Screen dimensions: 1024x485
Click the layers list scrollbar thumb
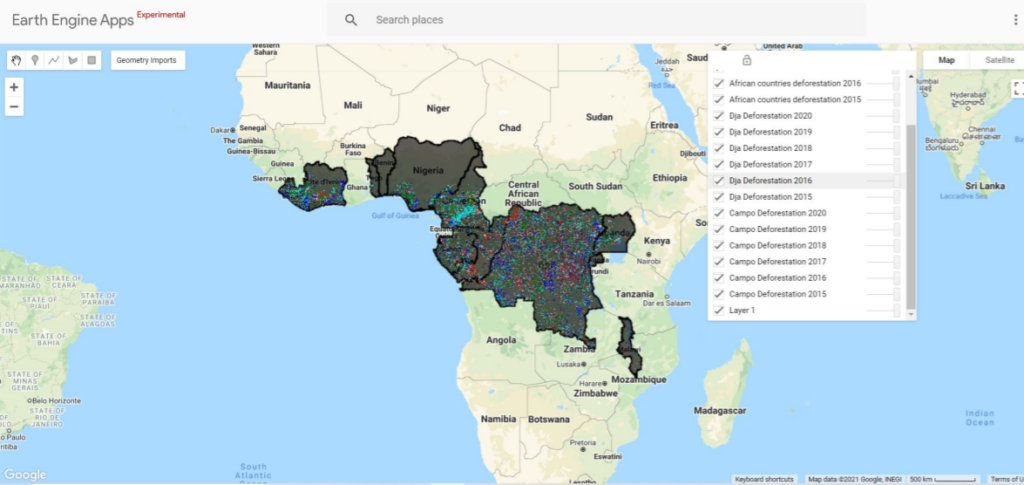click(x=911, y=215)
